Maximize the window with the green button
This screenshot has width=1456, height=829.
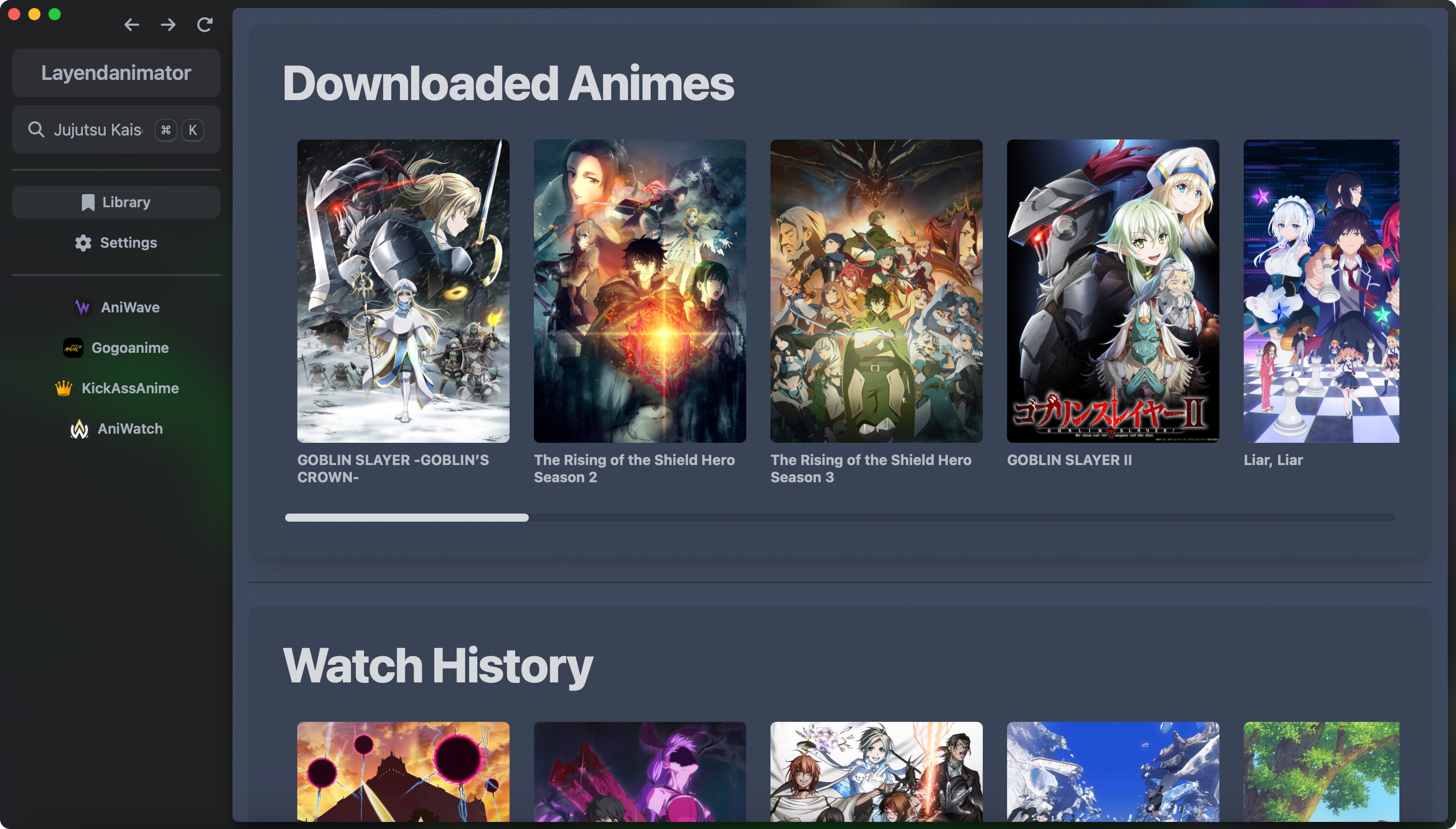pos(55,14)
